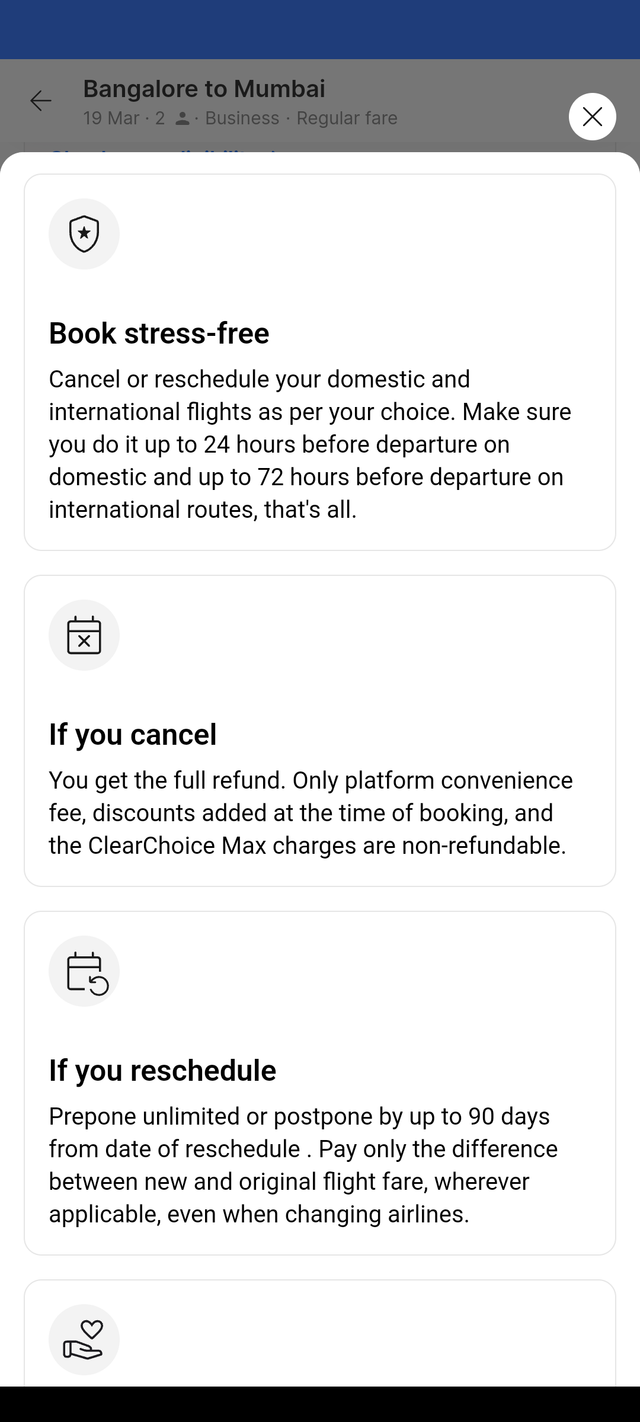Close the ClearChoice info sheet
Image resolution: width=640 pixels, height=1422 pixels.
coord(592,117)
